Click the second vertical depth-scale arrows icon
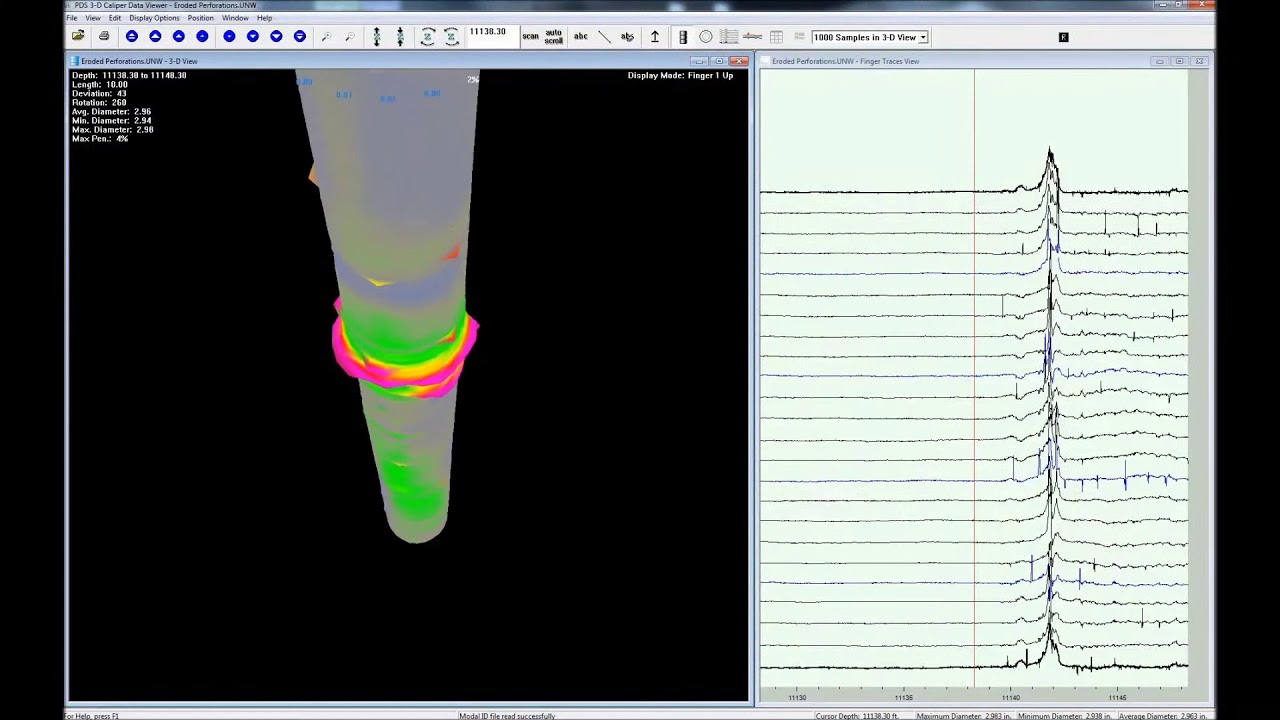Viewport: 1280px width, 720px height. (x=400, y=37)
